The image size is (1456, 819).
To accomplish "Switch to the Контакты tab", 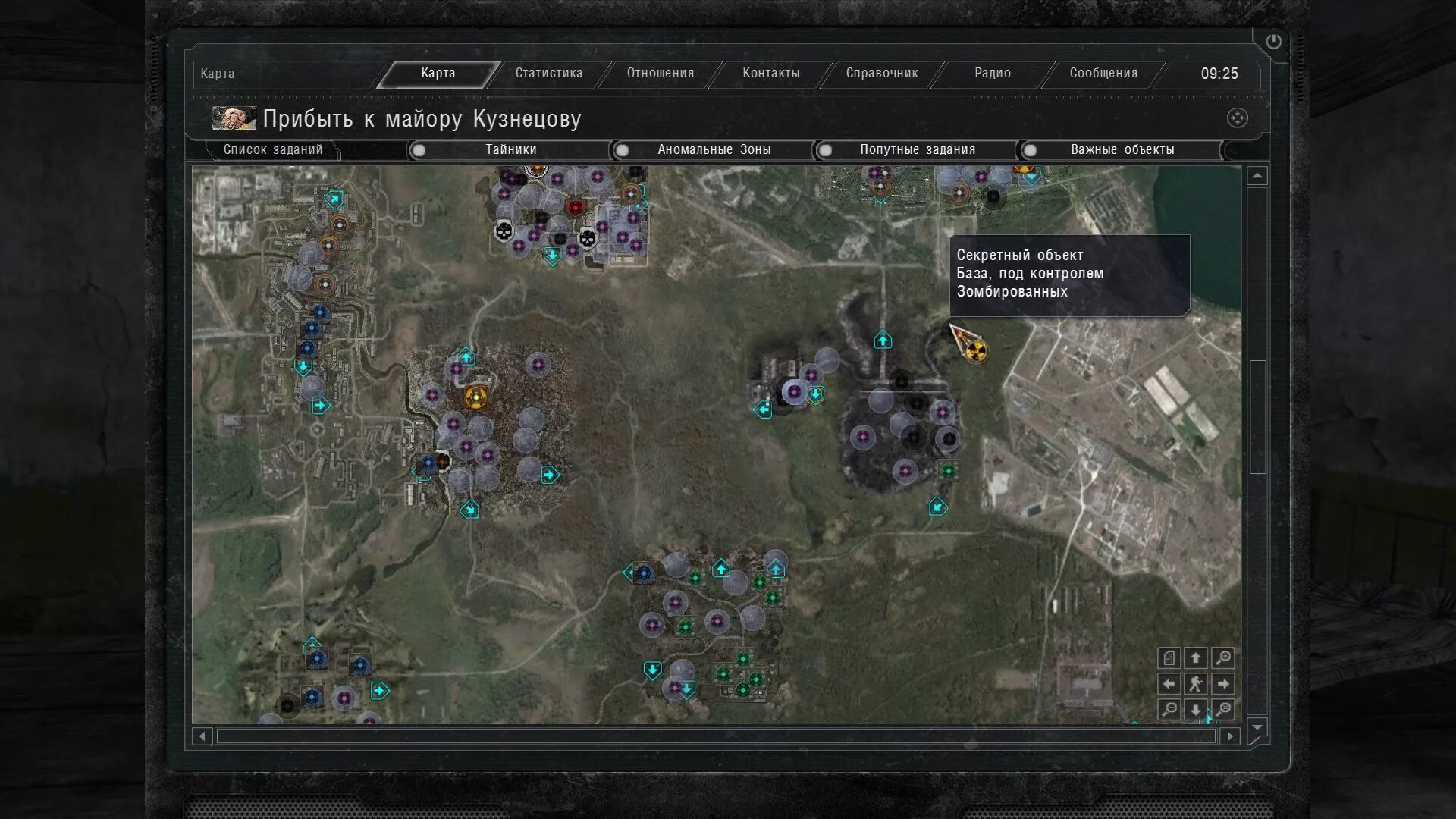I will [x=770, y=74].
